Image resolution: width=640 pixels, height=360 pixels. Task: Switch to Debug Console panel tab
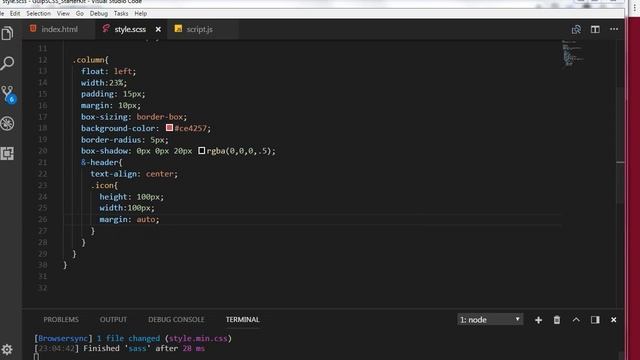(x=176, y=320)
